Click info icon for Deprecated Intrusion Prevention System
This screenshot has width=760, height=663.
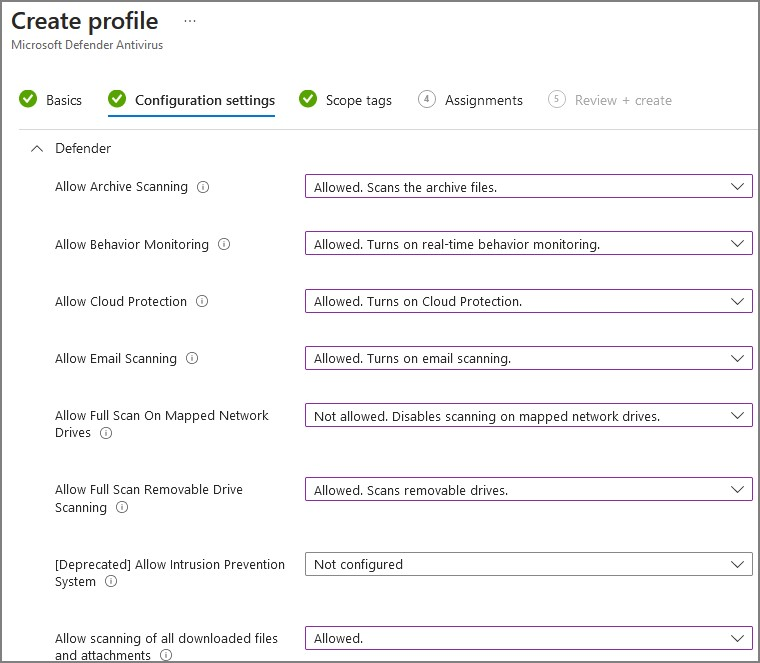click(111, 582)
